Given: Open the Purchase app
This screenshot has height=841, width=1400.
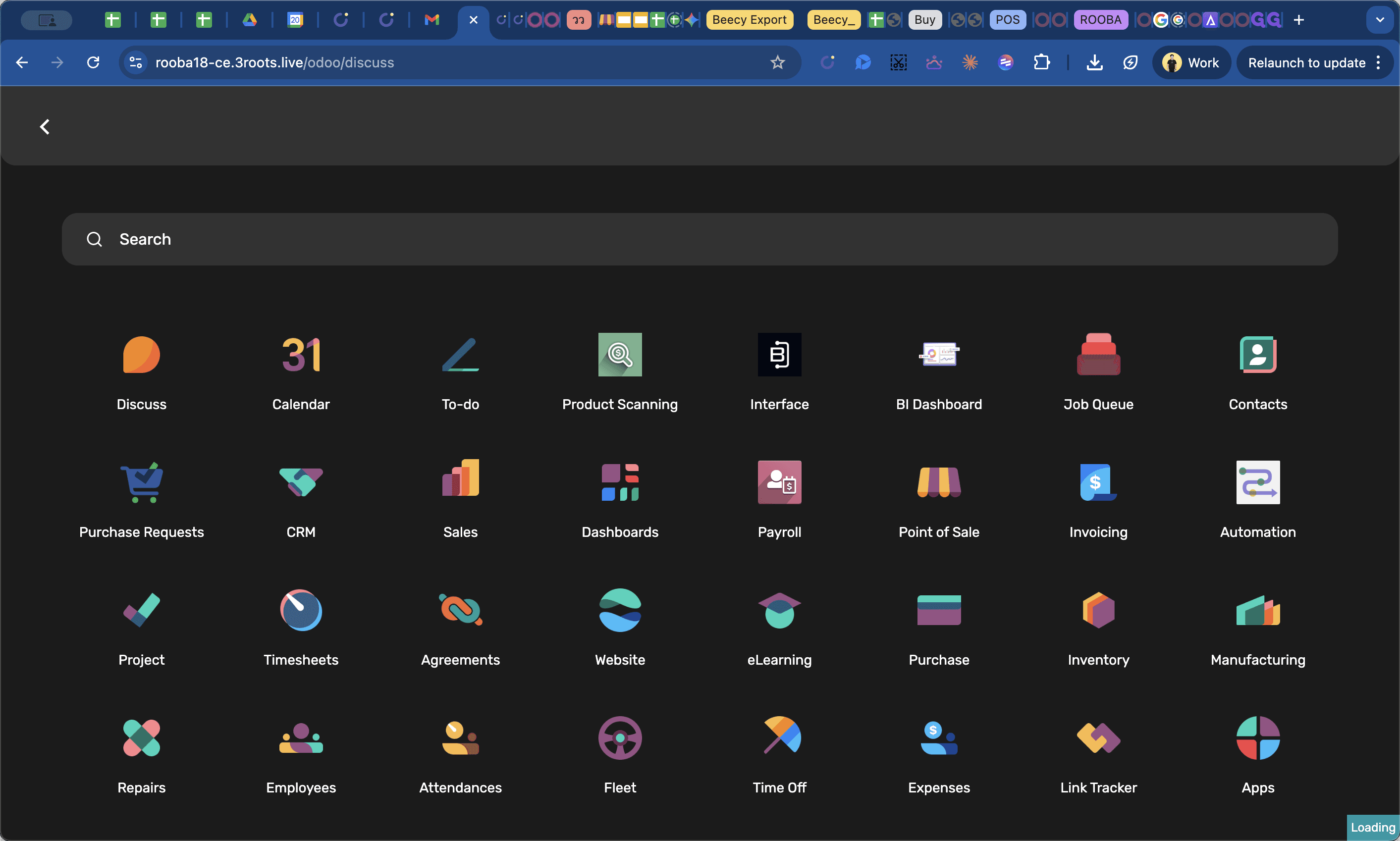Looking at the screenshot, I should (x=939, y=628).
